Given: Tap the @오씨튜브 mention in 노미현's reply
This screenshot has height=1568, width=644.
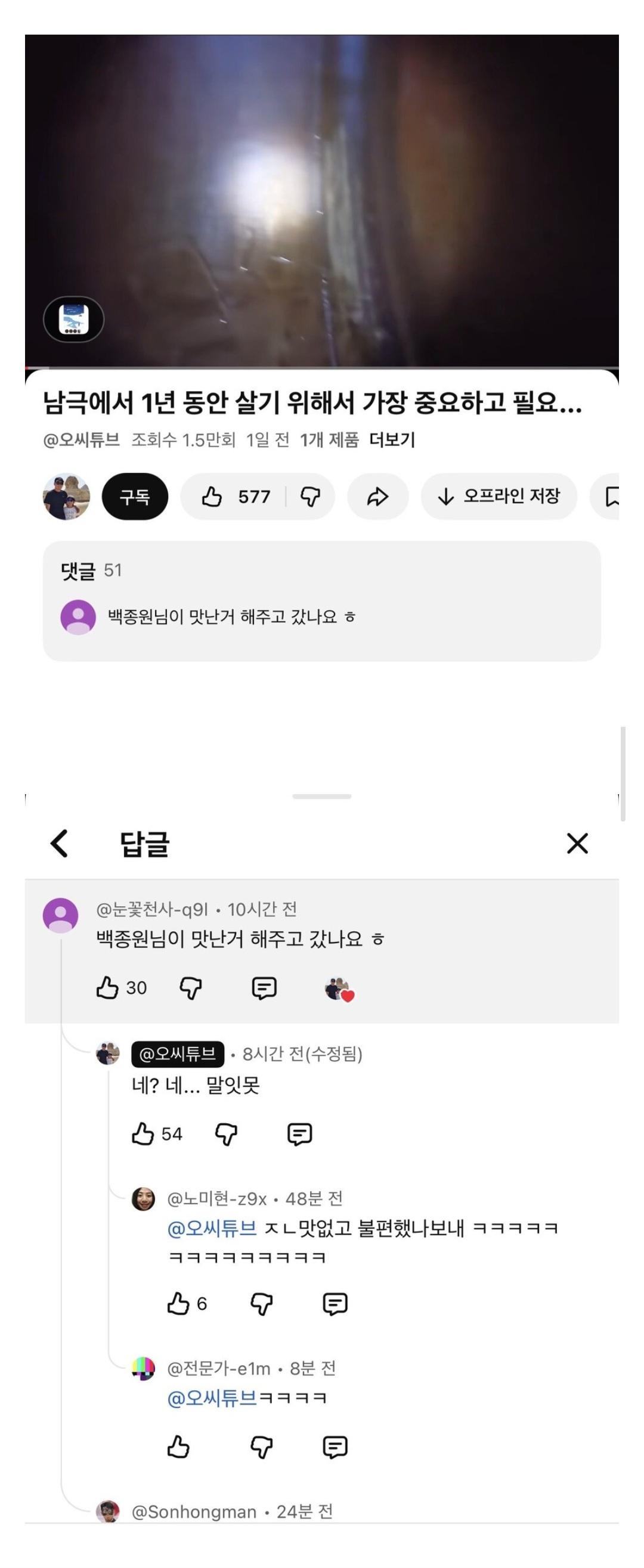Looking at the screenshot, I should [212, 1228].
